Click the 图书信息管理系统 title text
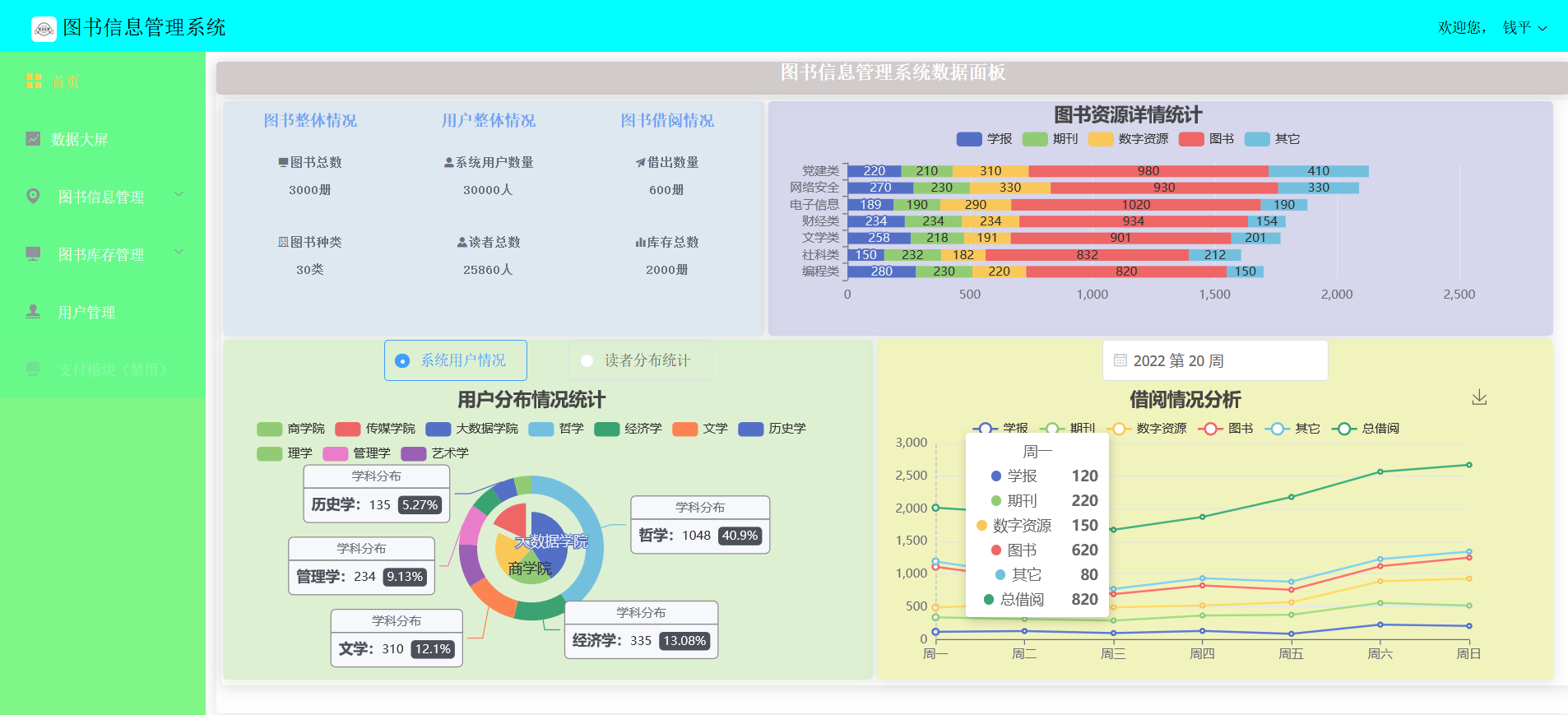Image resolution: width=1568 pixels, height=715 pixels. [144, 28]
